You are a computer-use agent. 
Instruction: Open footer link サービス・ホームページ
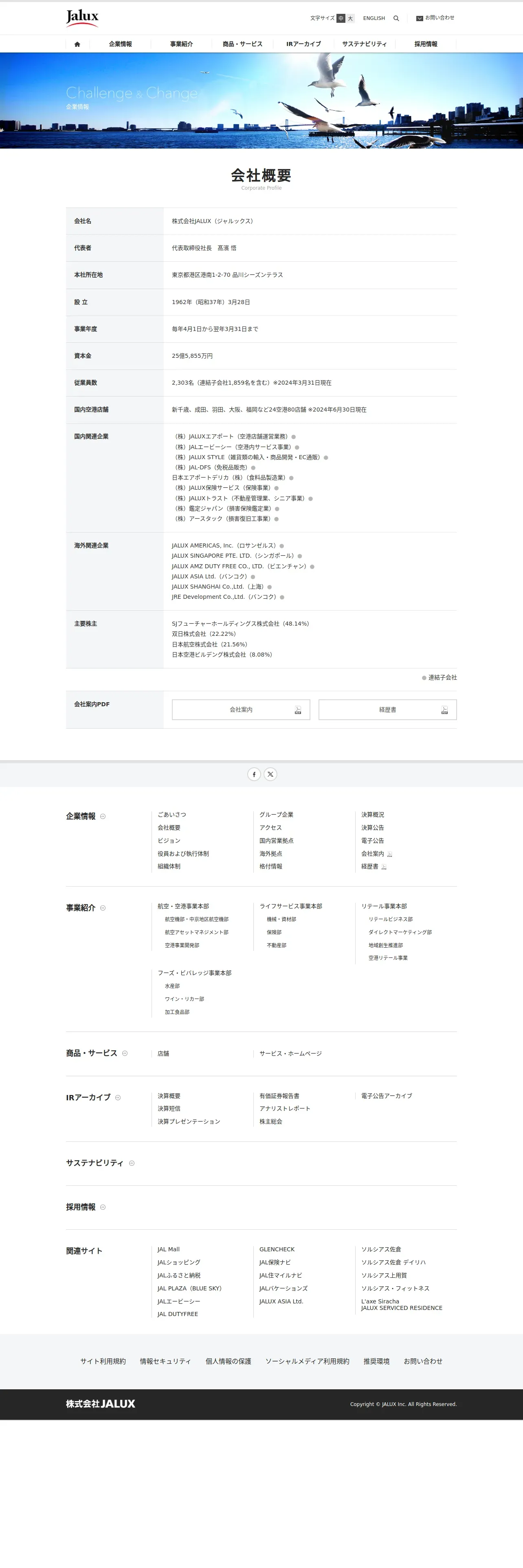coord(290,1053)
